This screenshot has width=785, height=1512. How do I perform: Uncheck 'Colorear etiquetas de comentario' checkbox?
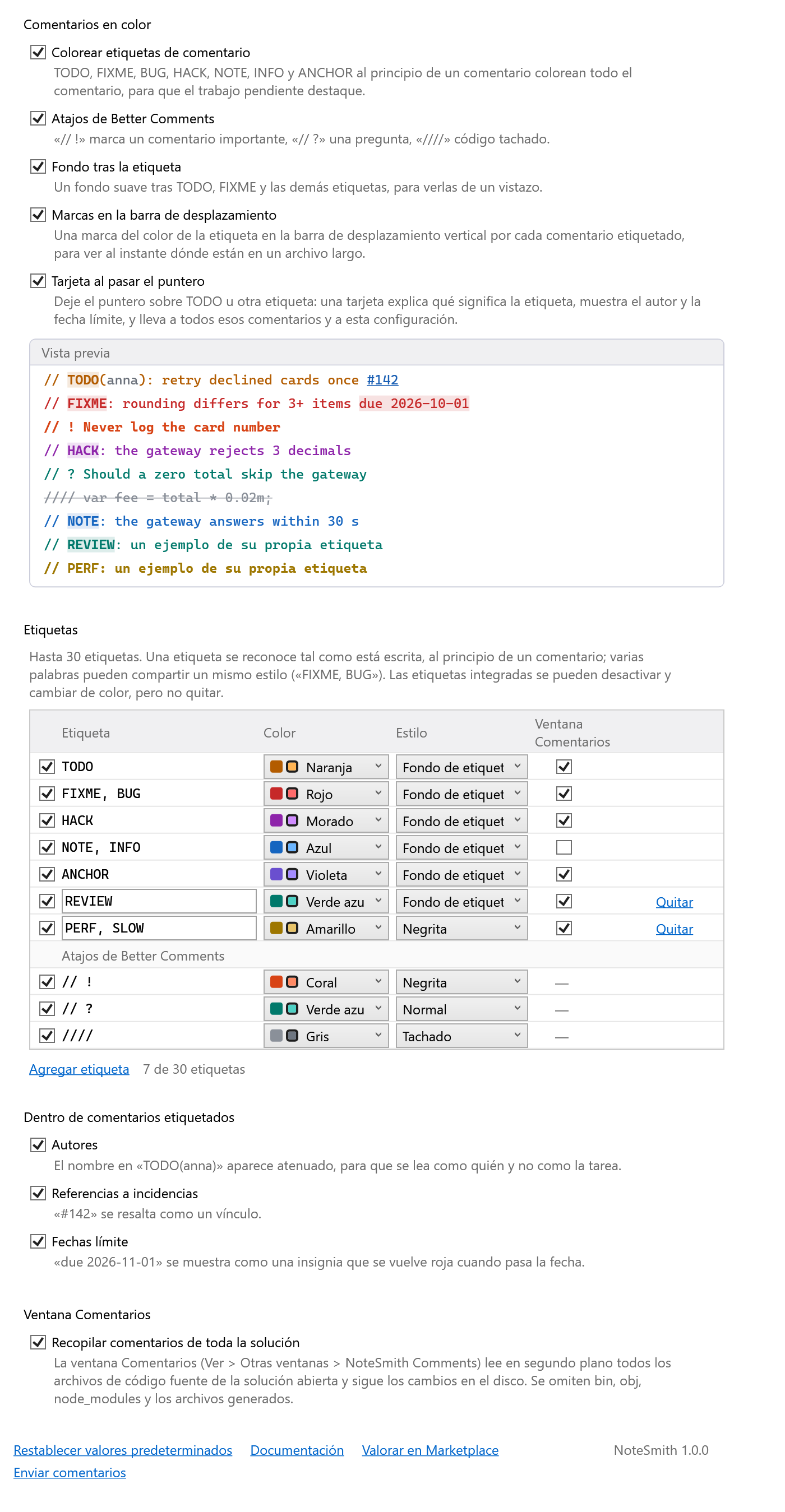click(38, 53)
